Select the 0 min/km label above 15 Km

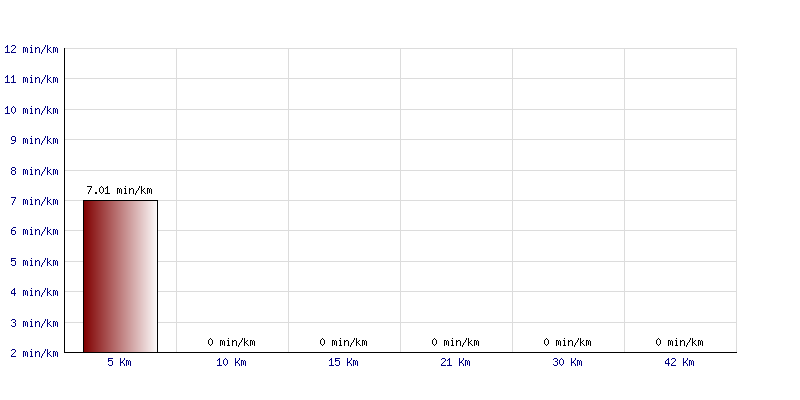coord(343,342)
